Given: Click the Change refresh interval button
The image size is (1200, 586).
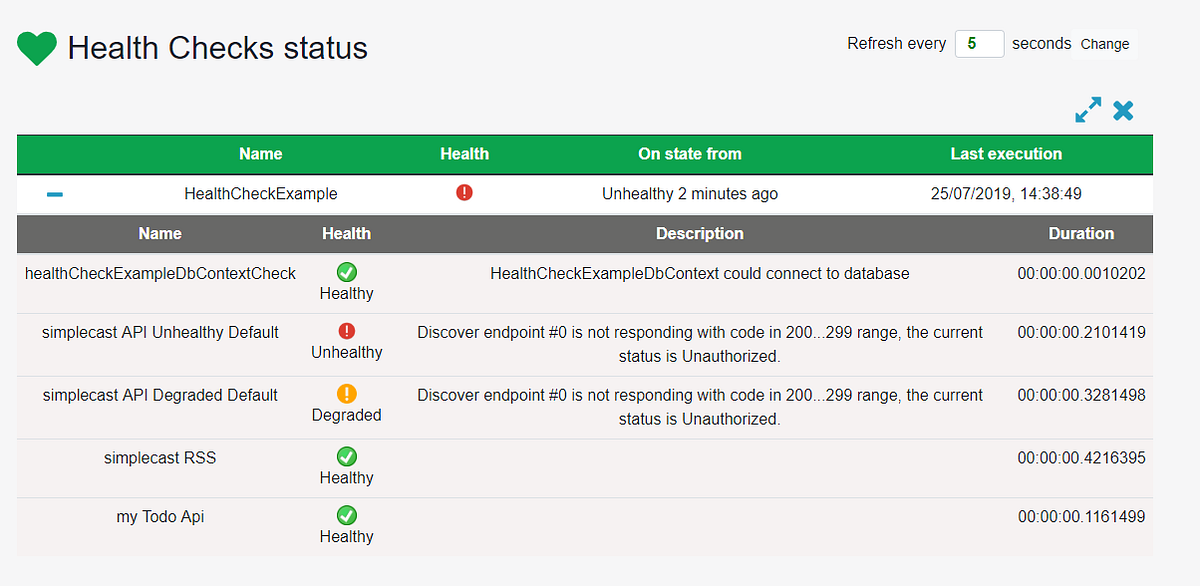Looking at the screenshot, I should 1104,44.
